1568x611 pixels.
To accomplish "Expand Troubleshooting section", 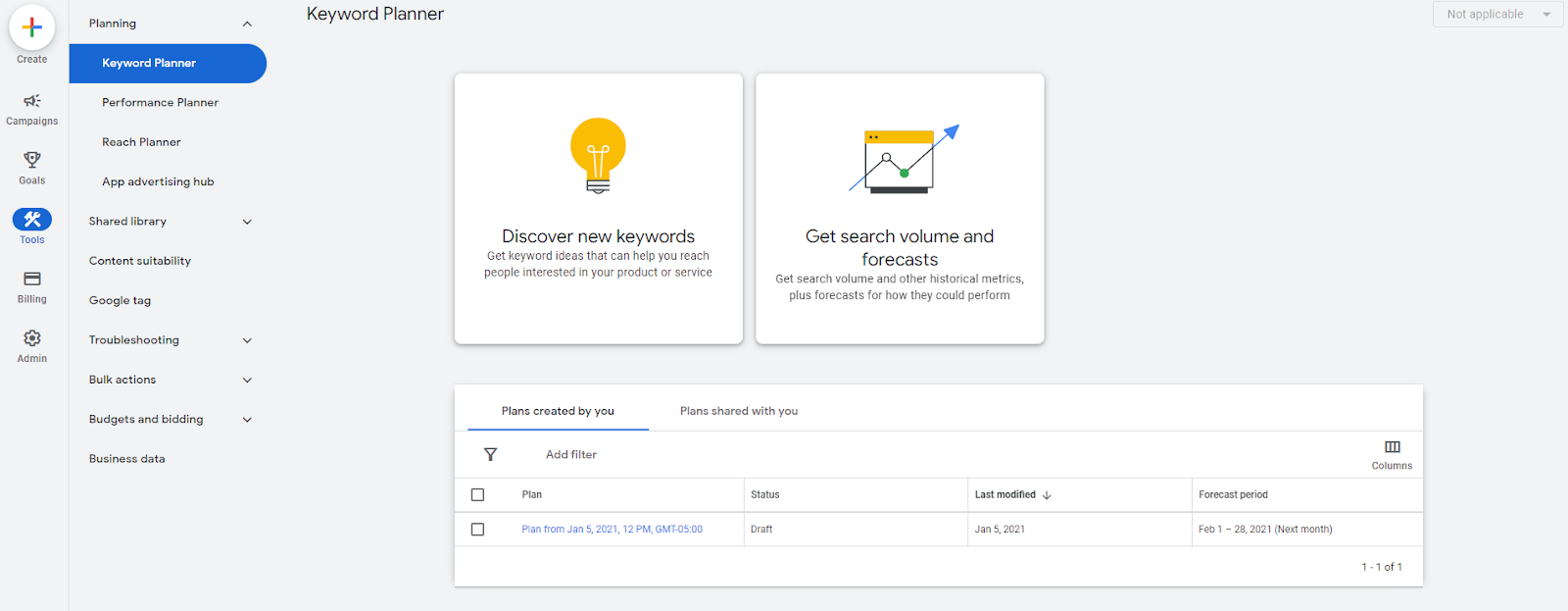I will click(x=247, y=340).
